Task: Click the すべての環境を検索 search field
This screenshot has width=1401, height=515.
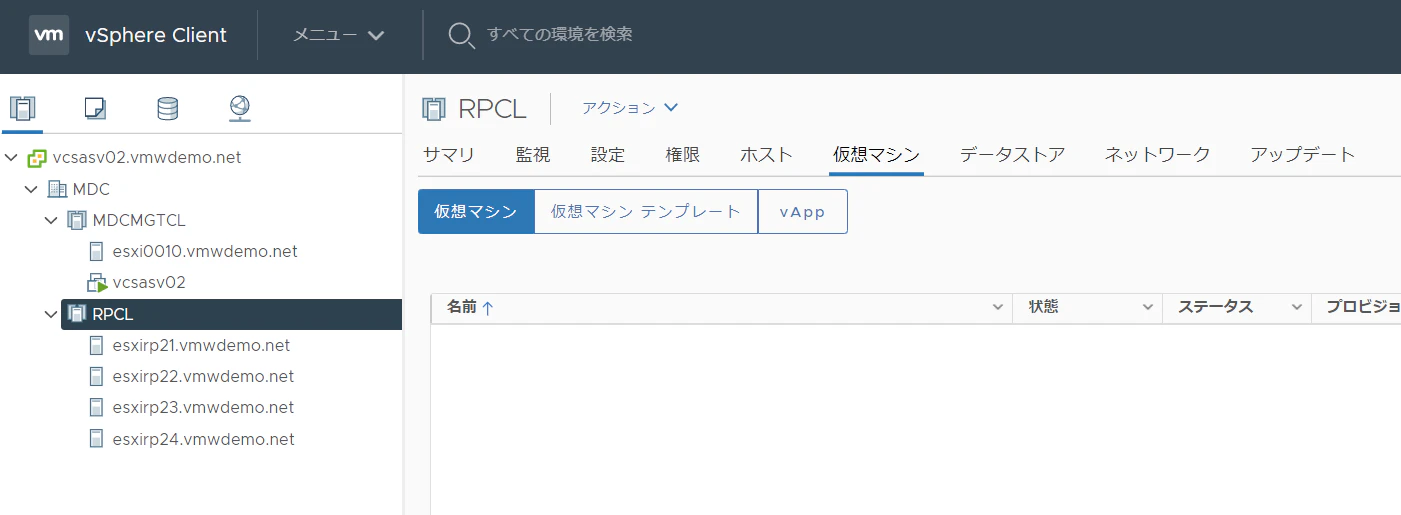Action: [x=560, y=35]
